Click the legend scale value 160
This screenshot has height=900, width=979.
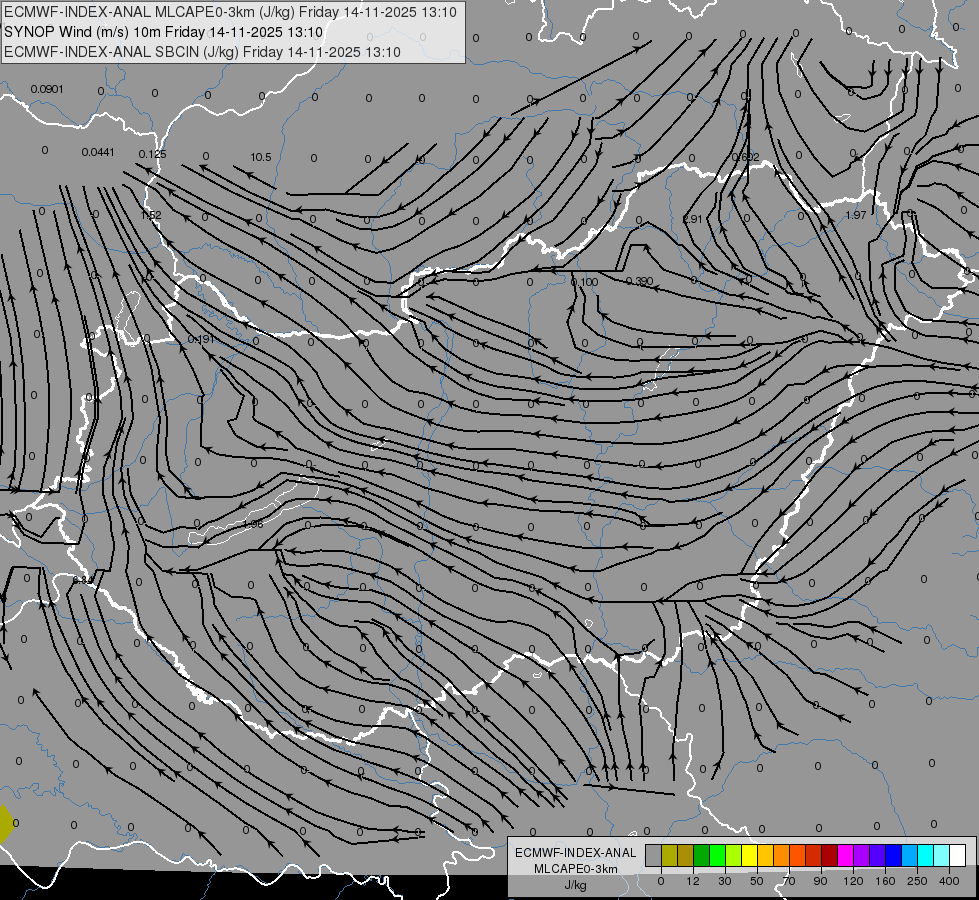point(885,881)
